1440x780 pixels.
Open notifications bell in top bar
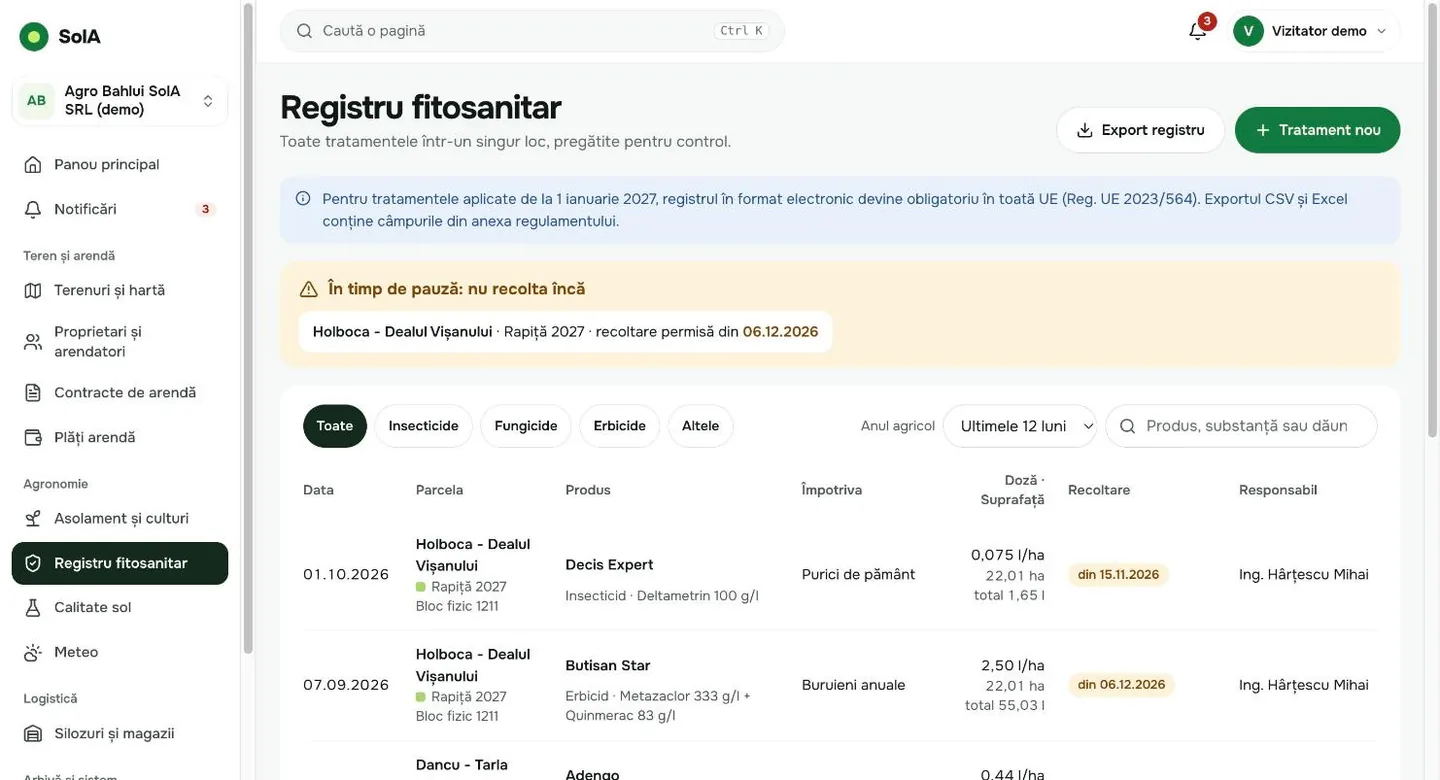pos(1198,31)
